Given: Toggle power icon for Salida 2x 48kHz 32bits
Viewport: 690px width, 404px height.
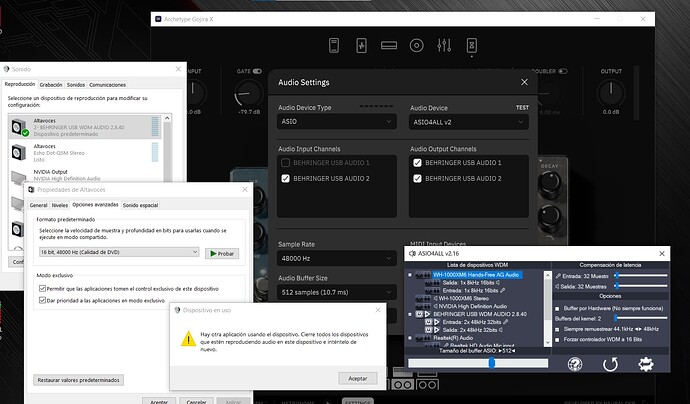Looking at the screenshot, I should pyautogui.click(x=428, y=330).
